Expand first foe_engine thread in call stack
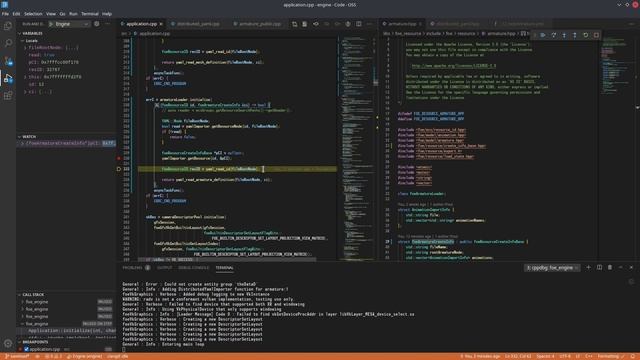 pyautogui.click(x=22, y=302)
